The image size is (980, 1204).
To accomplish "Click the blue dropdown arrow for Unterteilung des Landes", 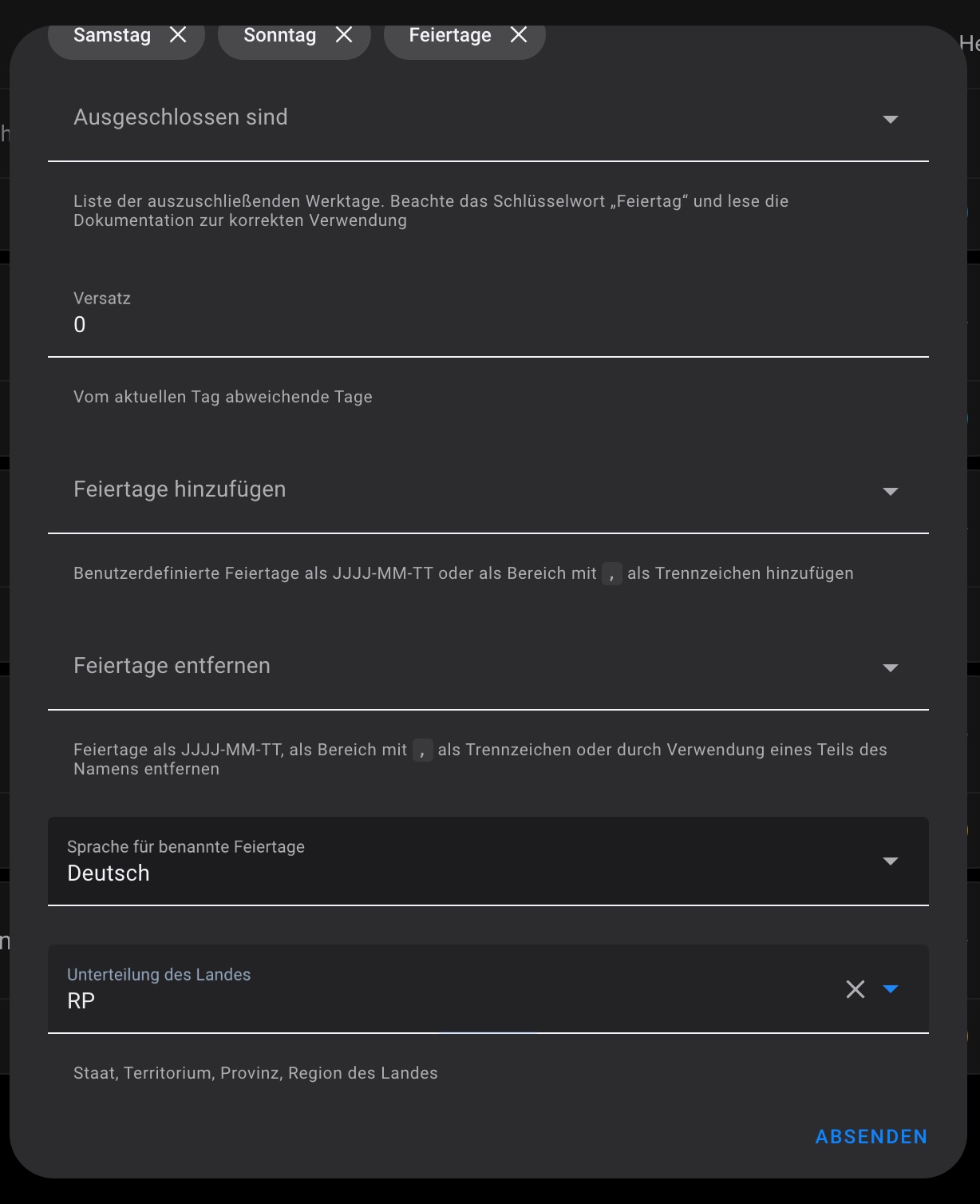I will (x=892, y=989).
